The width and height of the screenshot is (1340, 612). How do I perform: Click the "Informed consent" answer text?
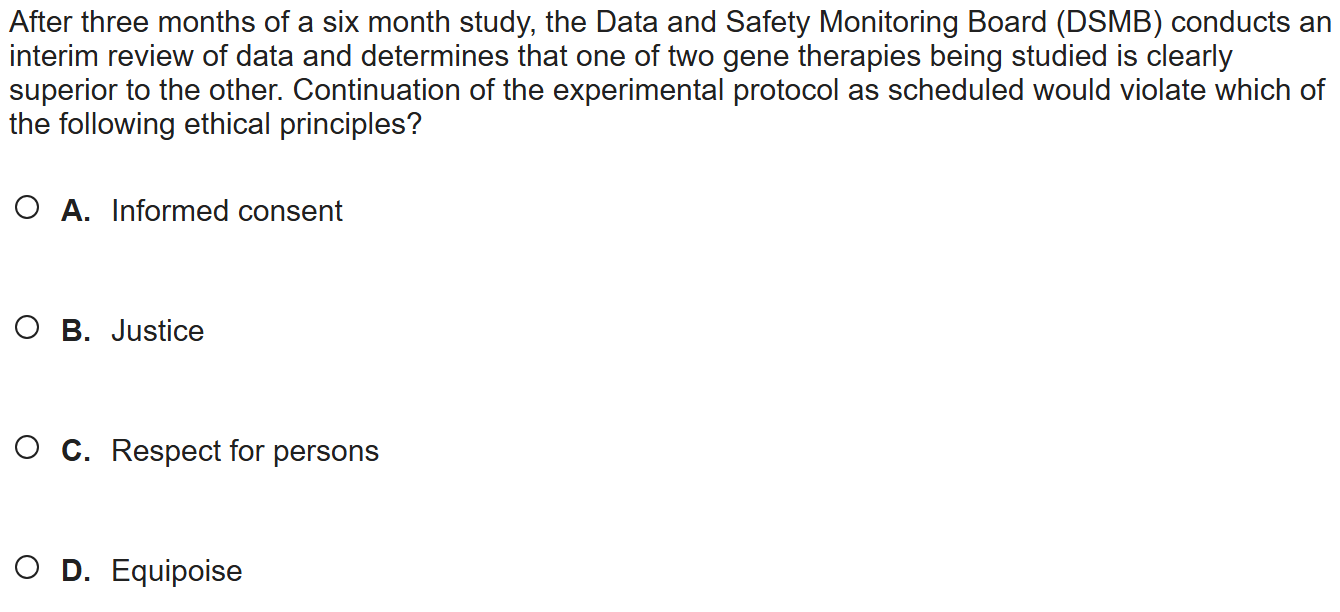227,211
